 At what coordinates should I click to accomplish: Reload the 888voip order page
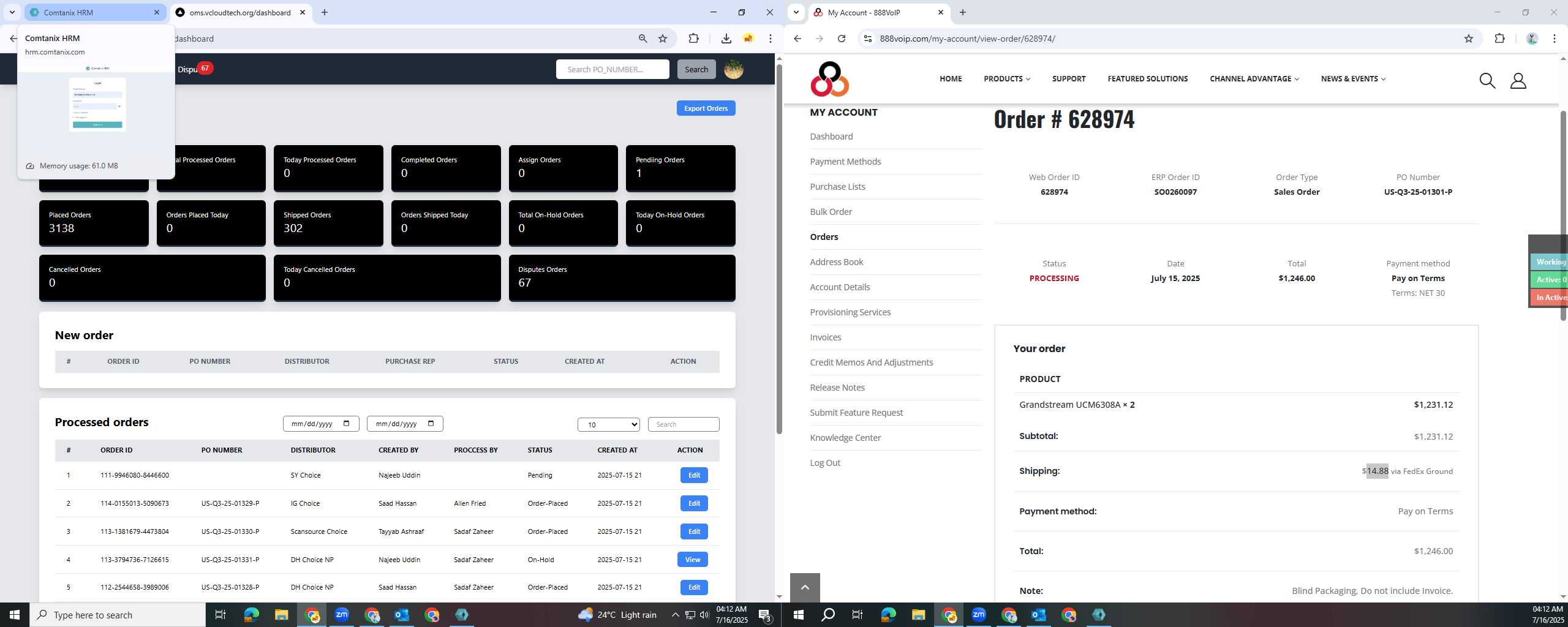842,39
